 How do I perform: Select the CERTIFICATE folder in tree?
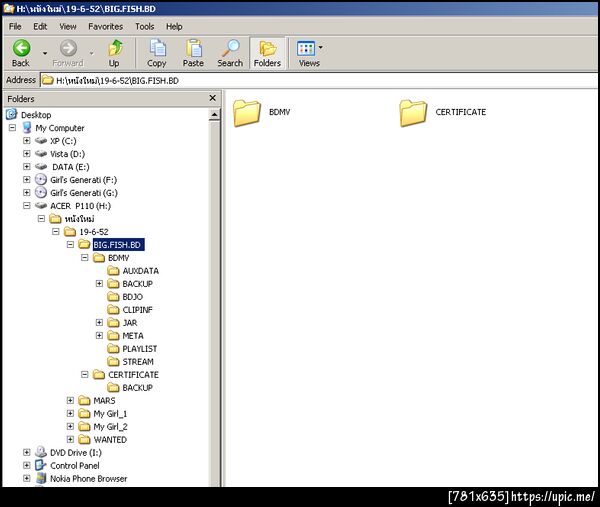coord(126,375)
